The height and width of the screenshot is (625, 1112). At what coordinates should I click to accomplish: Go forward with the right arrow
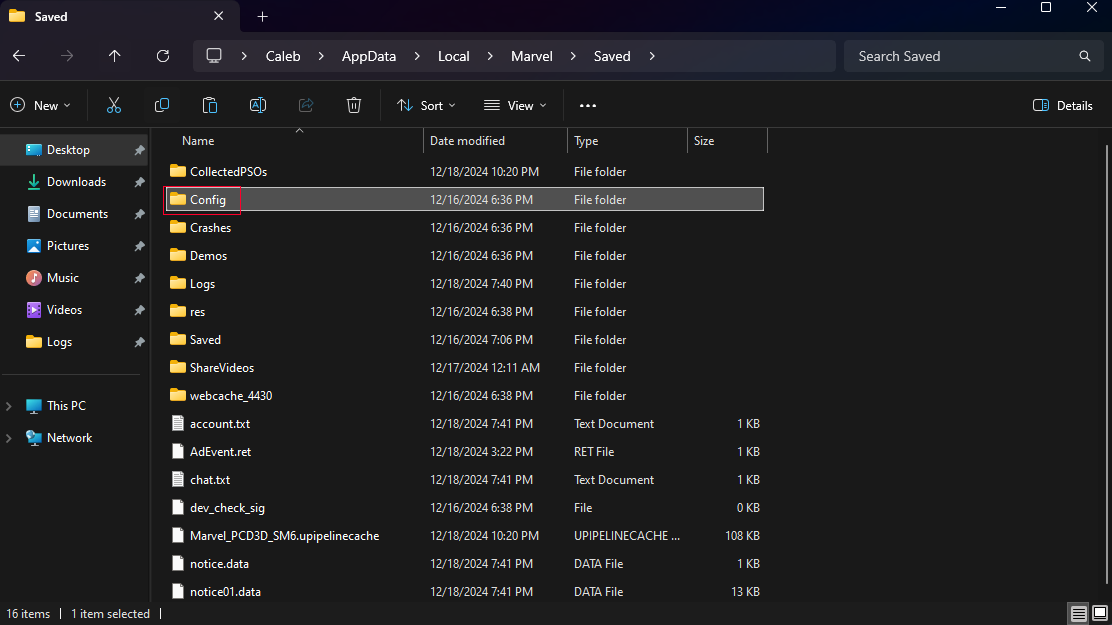pos(67,56)
